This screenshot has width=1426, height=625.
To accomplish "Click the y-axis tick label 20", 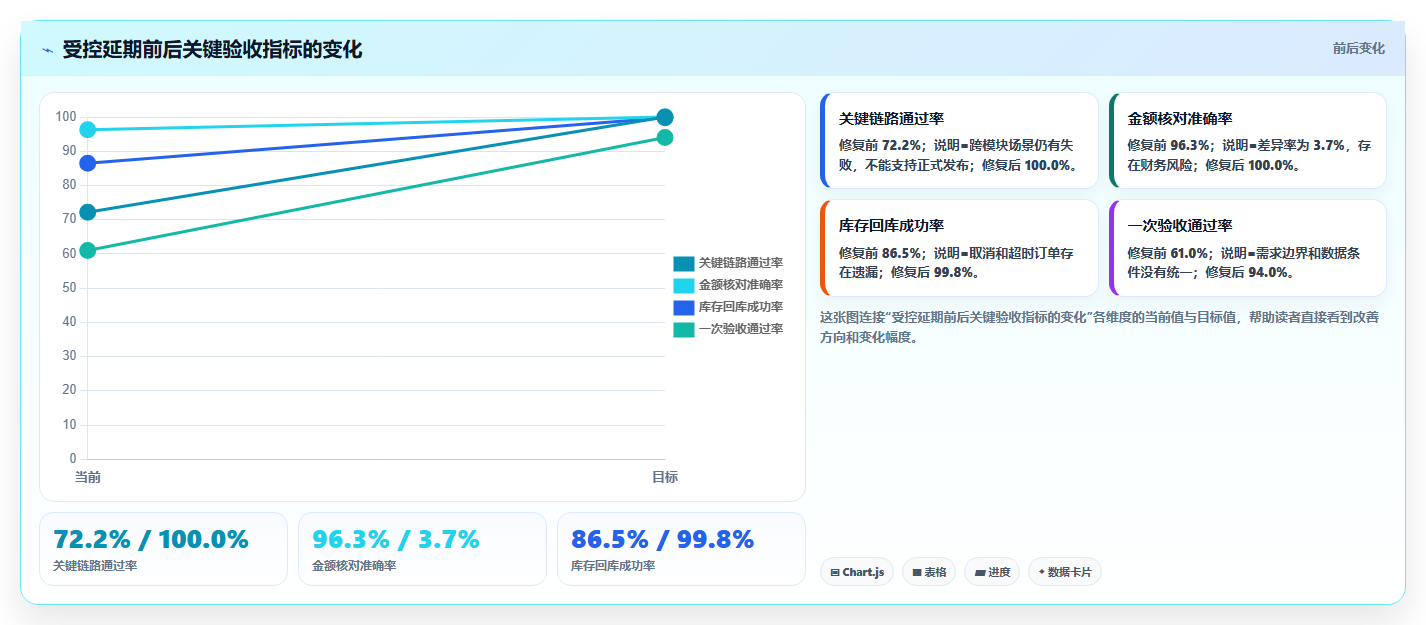I will (x=69, y=390).
